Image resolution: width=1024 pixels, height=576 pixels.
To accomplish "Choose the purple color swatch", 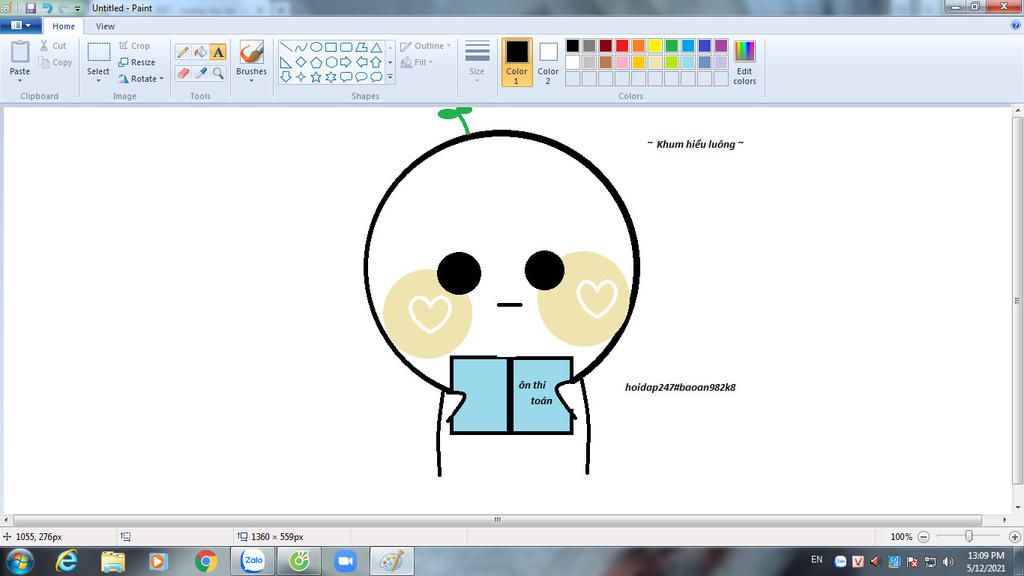I will pos(721,46).
